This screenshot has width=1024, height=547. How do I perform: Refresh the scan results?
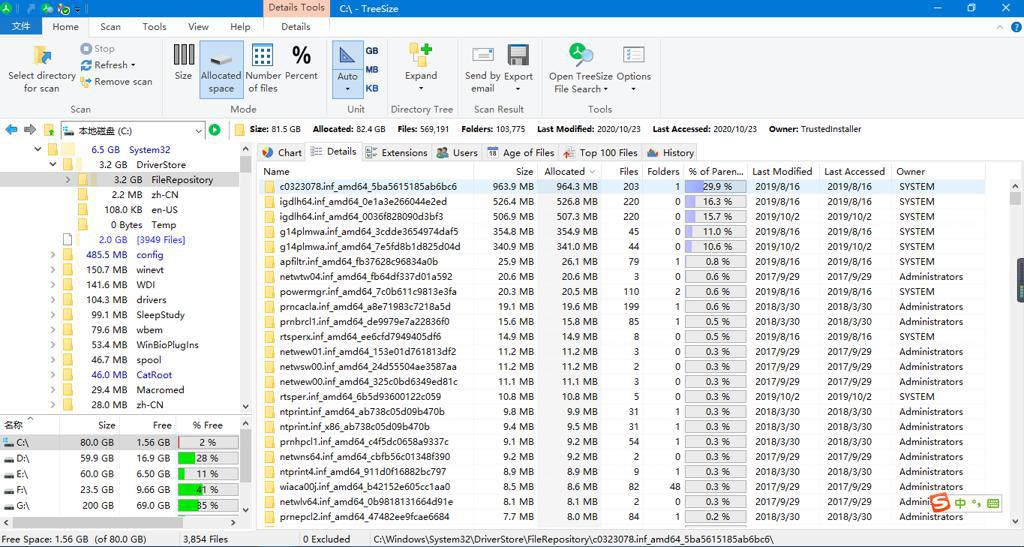click(x=108, y=65)
